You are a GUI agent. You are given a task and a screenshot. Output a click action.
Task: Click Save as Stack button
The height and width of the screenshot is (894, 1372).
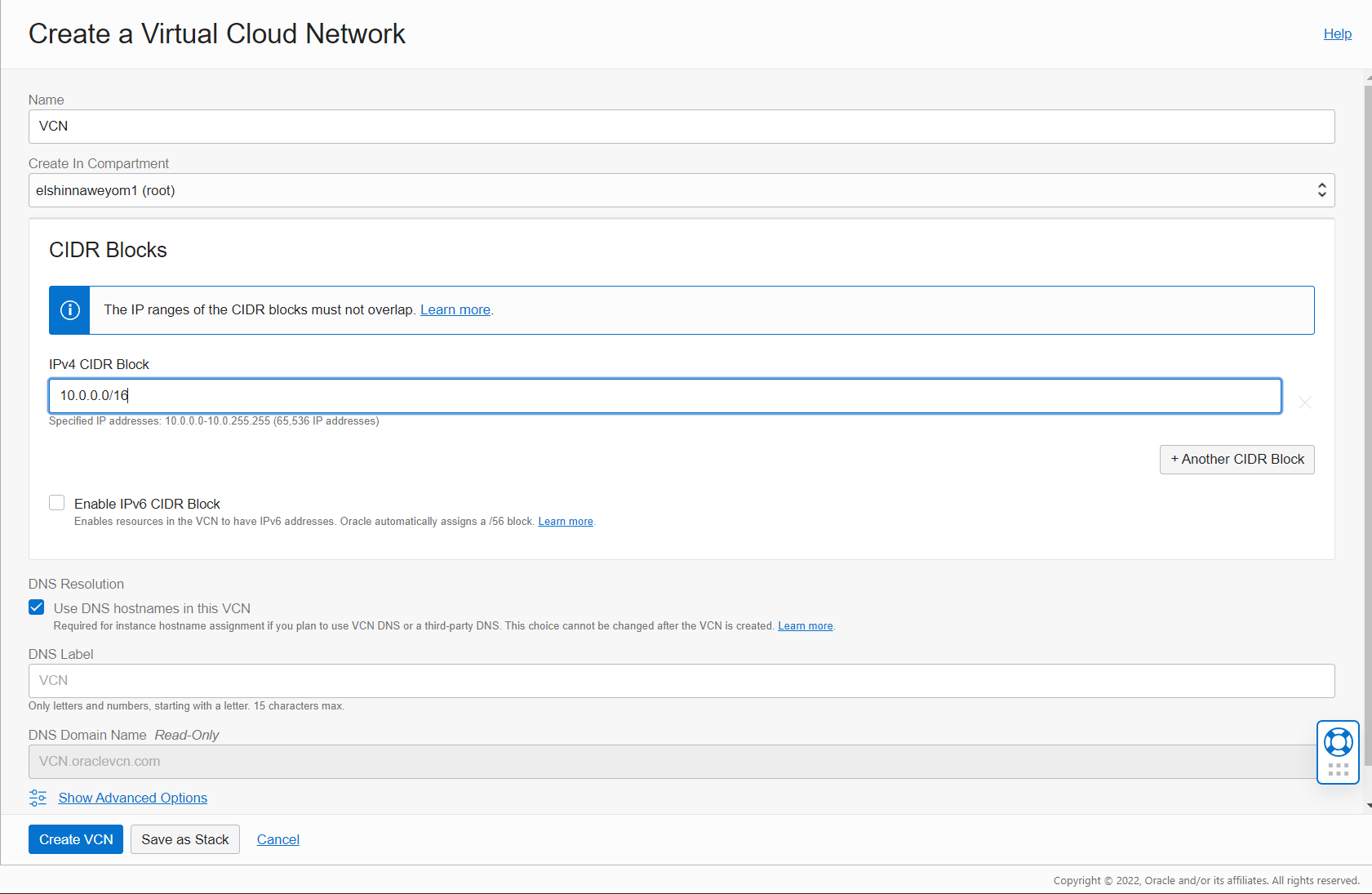(x=184, y=839)
